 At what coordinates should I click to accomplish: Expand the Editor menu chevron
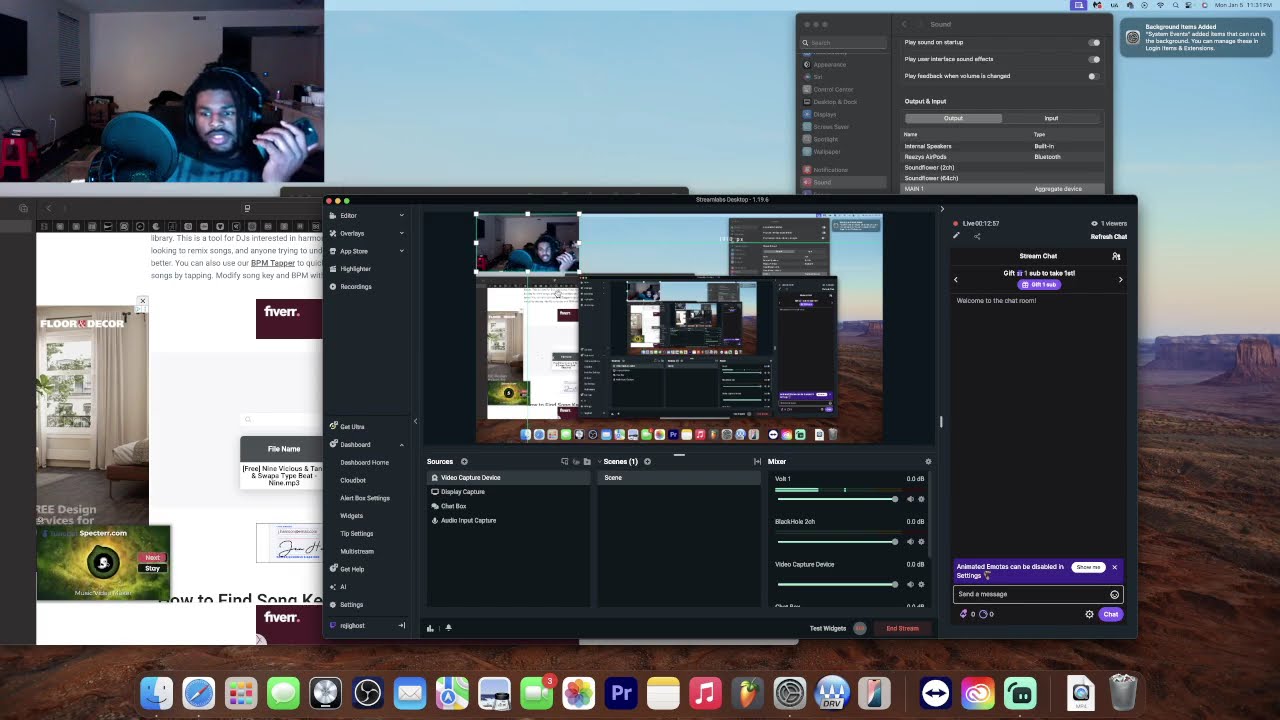click(x=402, y=216)
